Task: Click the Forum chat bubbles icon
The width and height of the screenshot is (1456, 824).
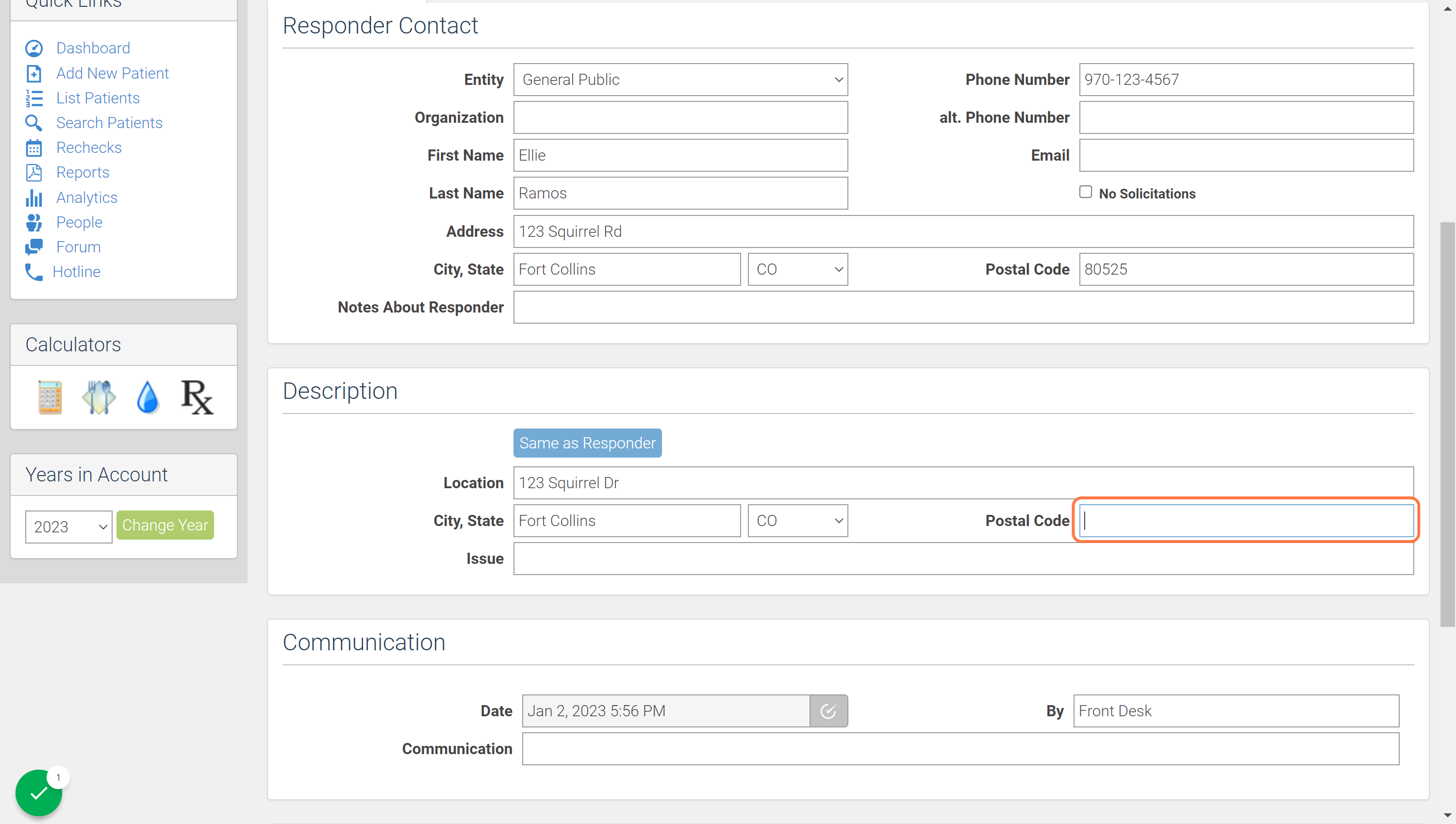Action: 34,247
